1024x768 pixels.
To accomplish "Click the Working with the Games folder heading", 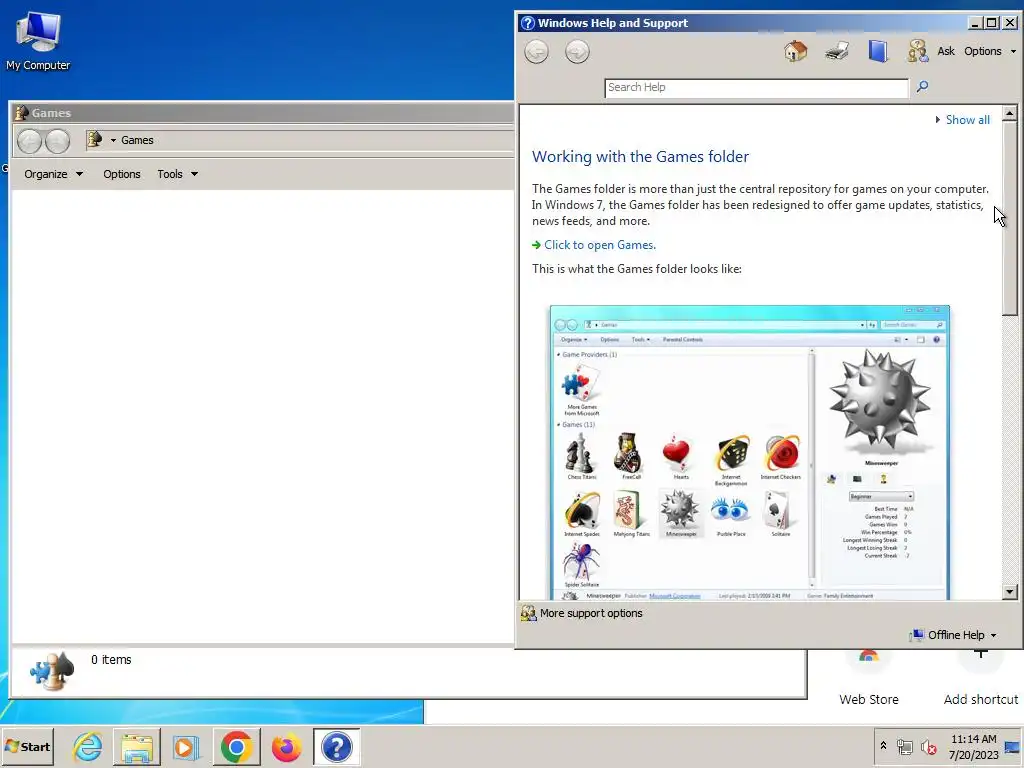I will (x=640, y=157).
